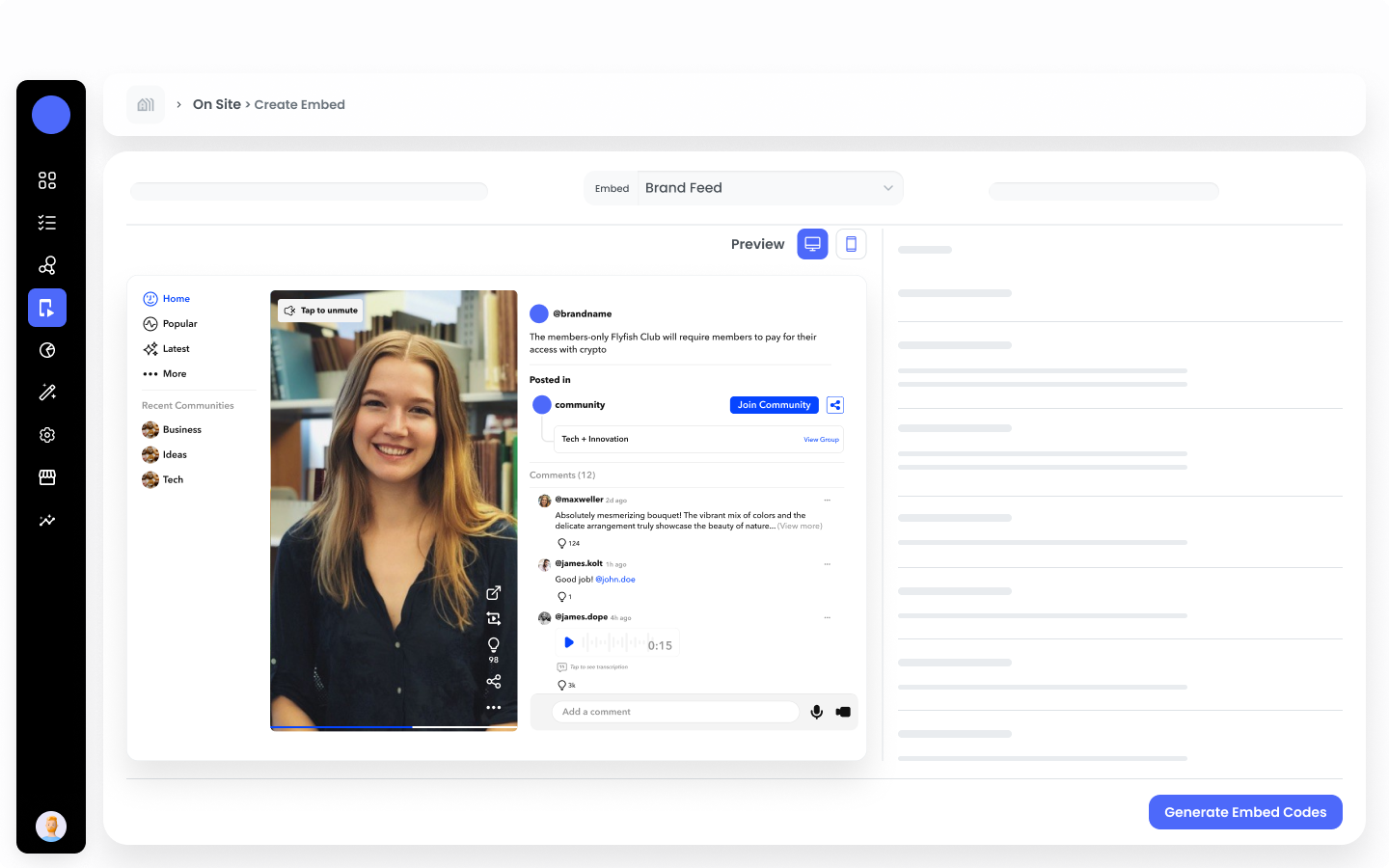This screenshot has width=1389, height=868.
Task: Click the Generate Embed Codes button
Action: 1245,812
